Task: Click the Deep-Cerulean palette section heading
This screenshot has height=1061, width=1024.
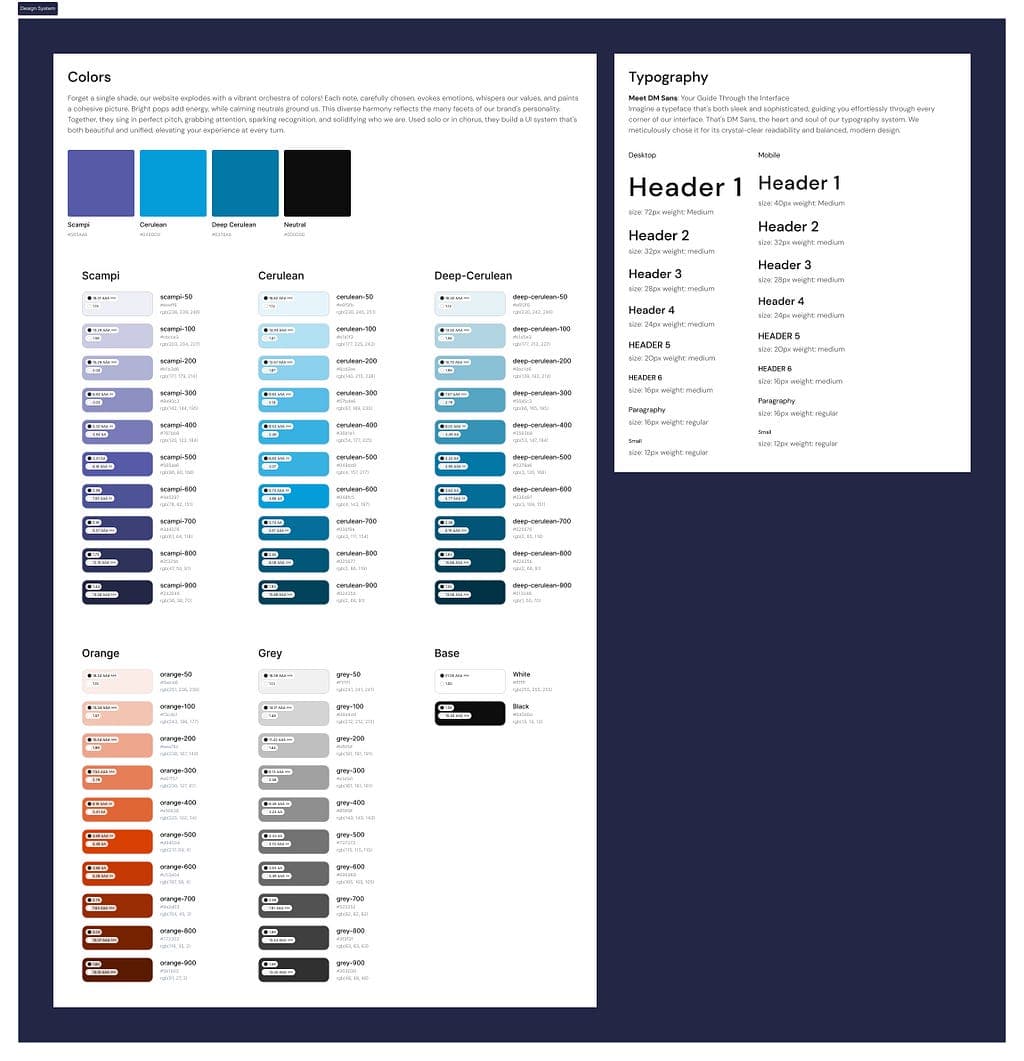Action: coord(473,275)
